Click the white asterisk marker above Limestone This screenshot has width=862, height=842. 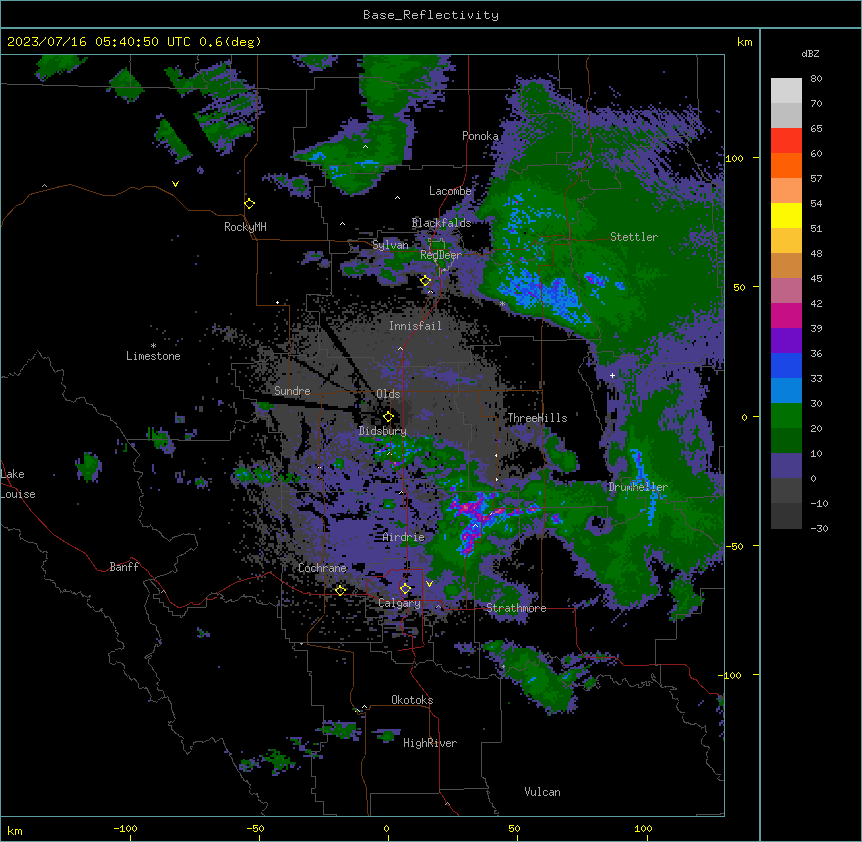coord(153,346)
